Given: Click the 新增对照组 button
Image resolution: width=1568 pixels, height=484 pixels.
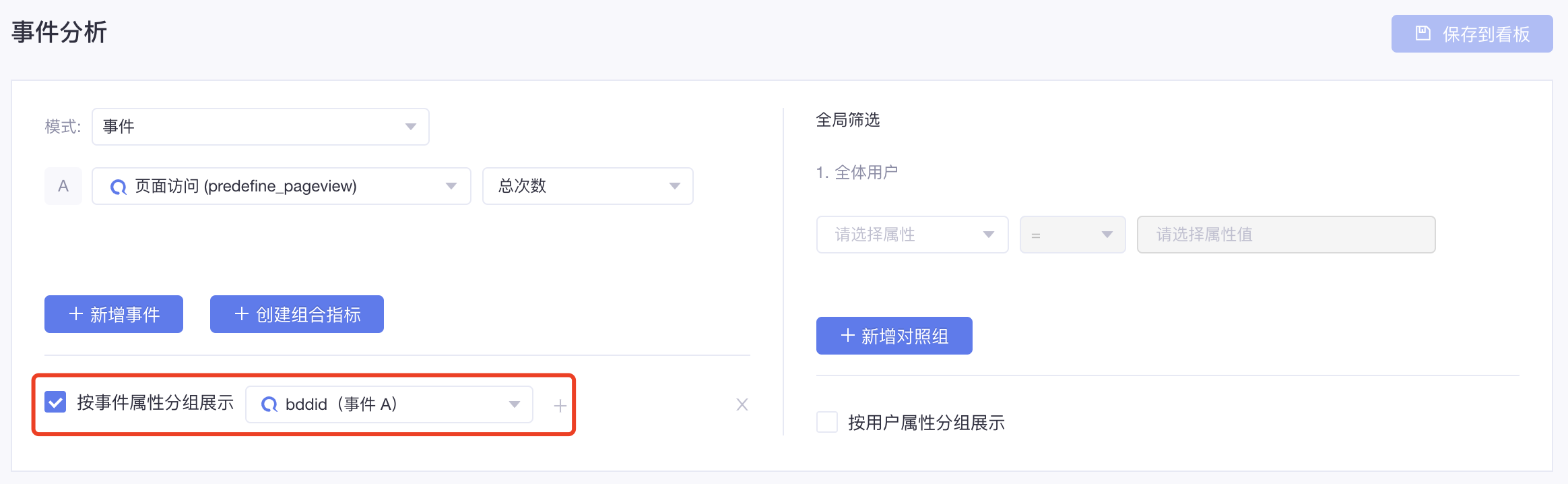Looking at the screenshot, I should pyautogui.click(x=894, y=336).
